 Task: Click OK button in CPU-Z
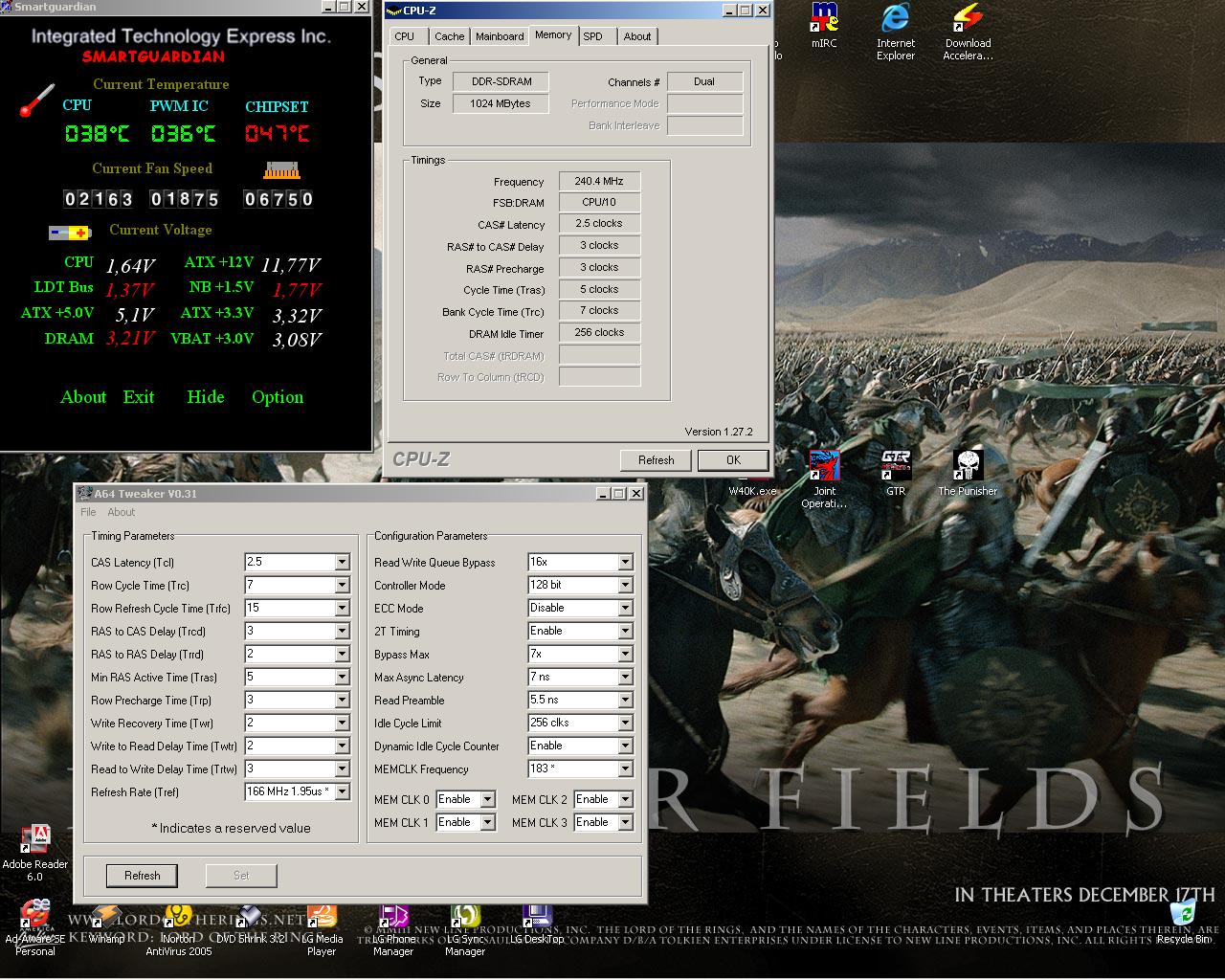(733, 460)
